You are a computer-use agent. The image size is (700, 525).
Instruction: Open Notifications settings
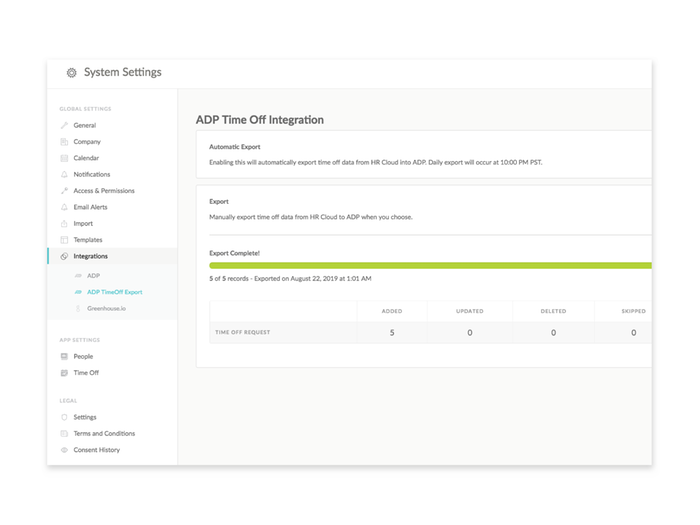click(92, 175)
